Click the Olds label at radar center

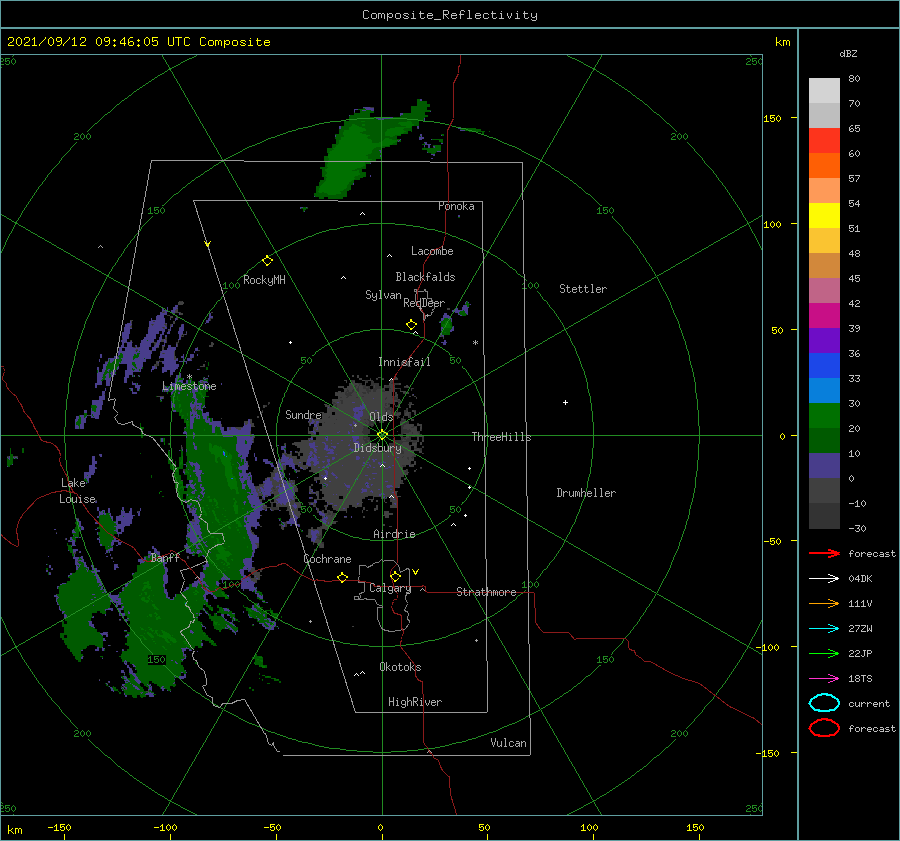381,417
